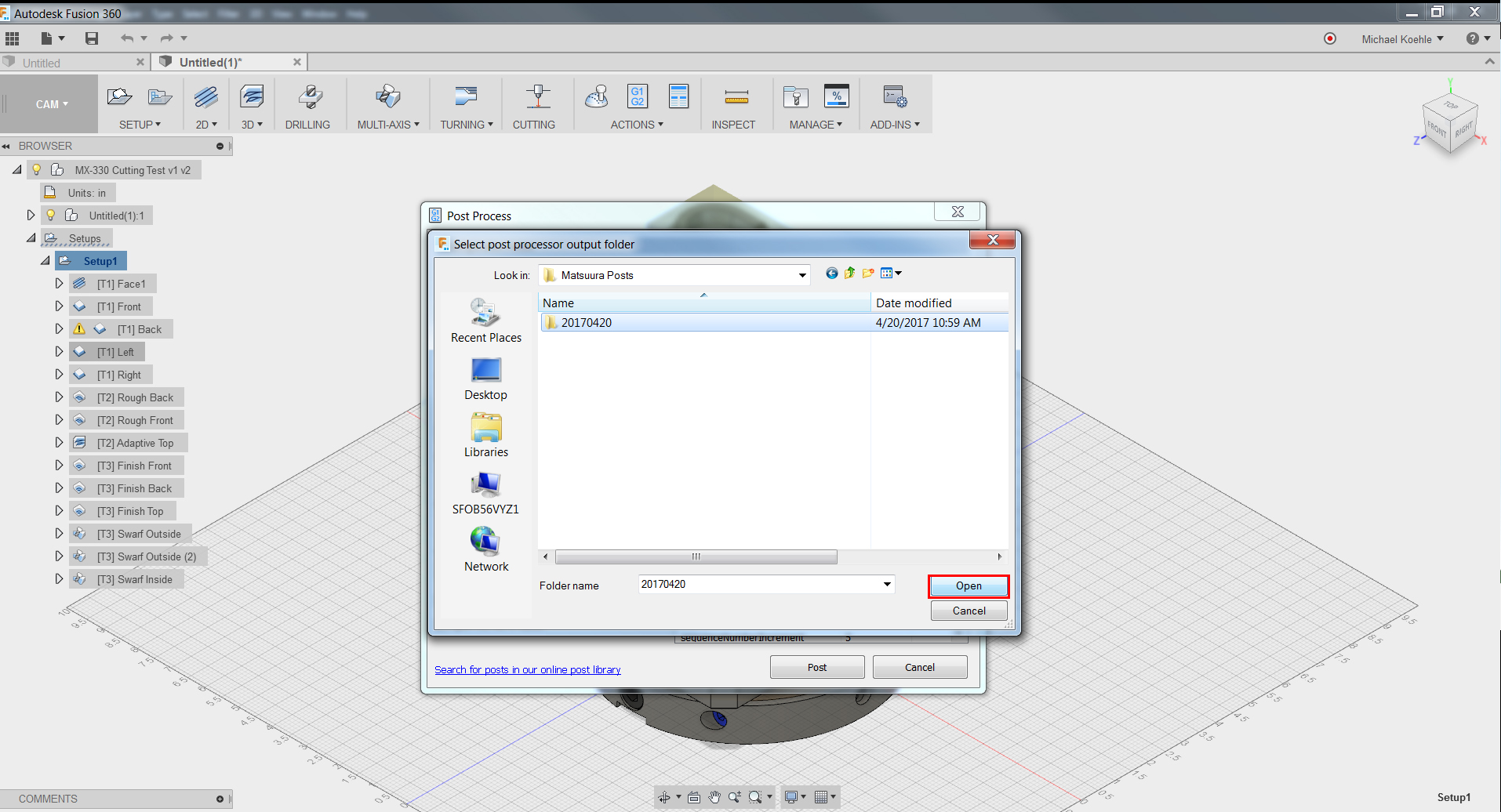Screen dimensions: 1501x812
Task: Click the Save disk icon
Action: [92, 38]
